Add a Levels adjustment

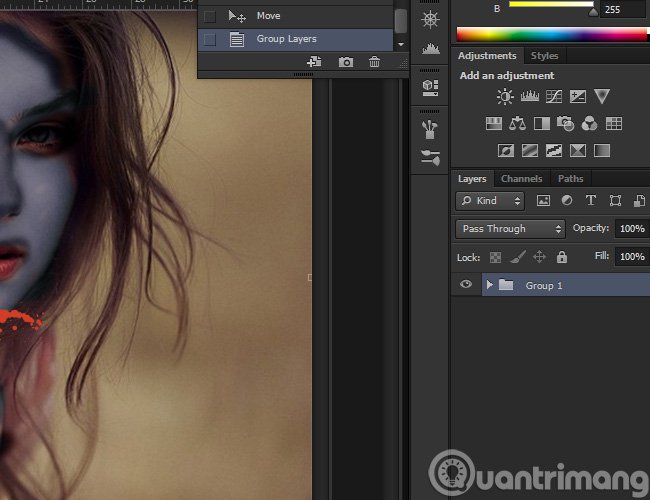[529, 97]
